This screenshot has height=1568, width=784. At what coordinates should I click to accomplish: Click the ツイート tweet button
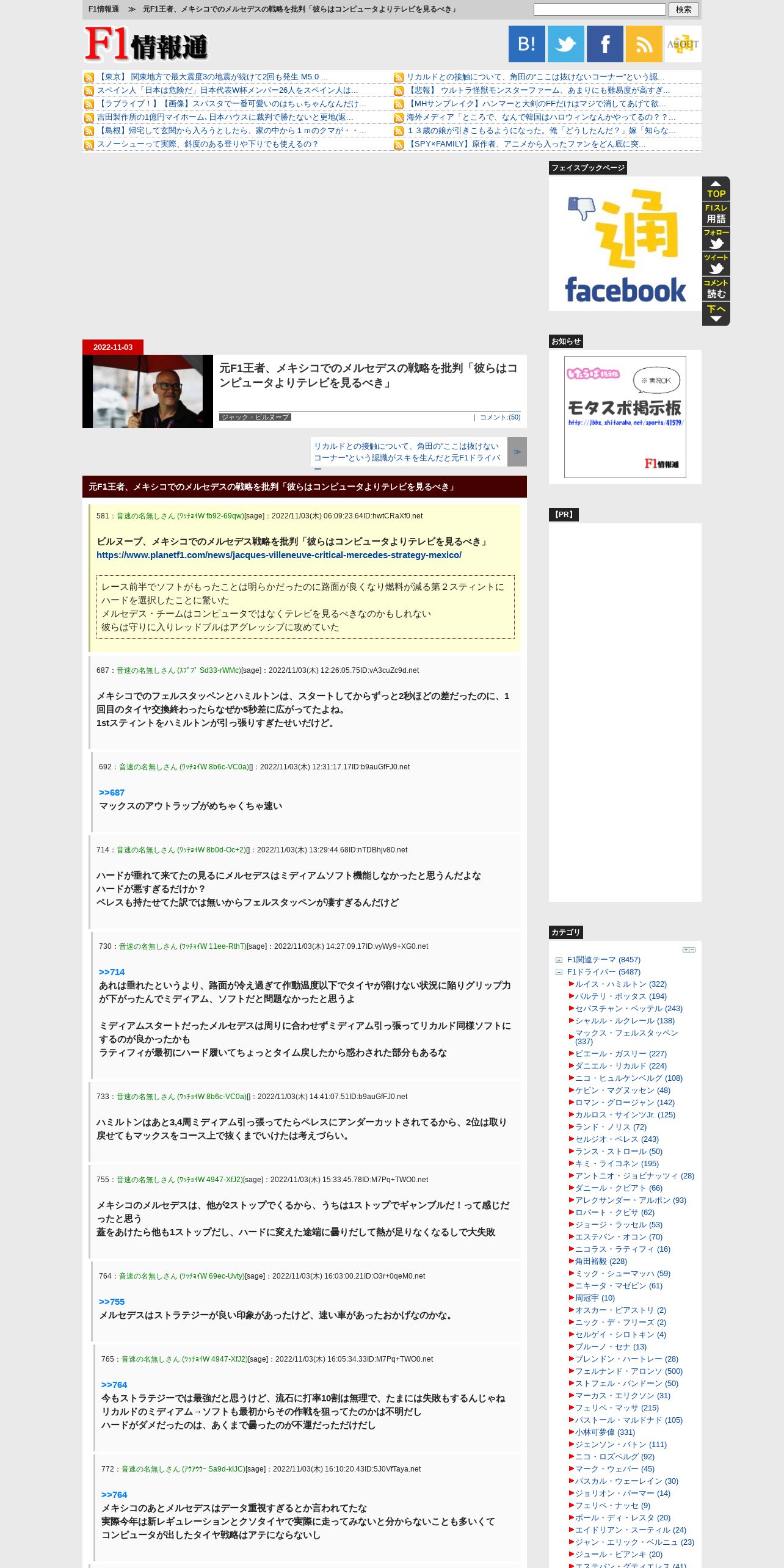716,264
